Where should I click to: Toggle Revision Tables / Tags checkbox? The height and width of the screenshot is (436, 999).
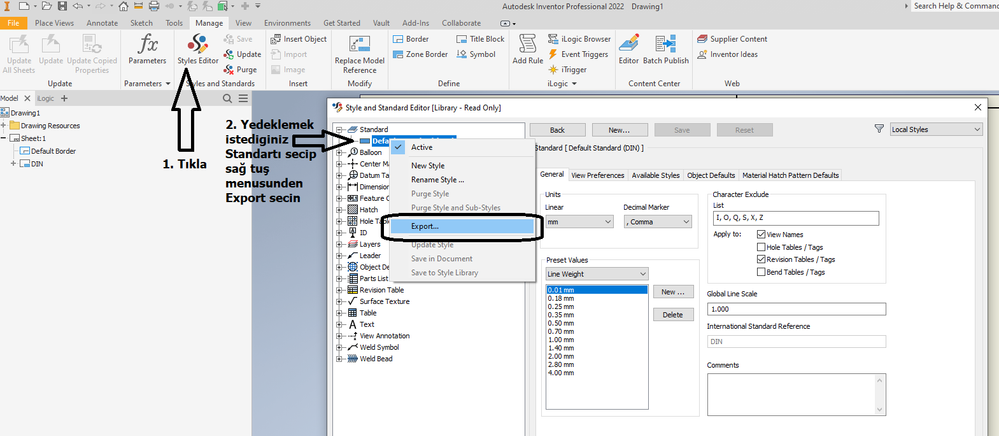(761, 259)
